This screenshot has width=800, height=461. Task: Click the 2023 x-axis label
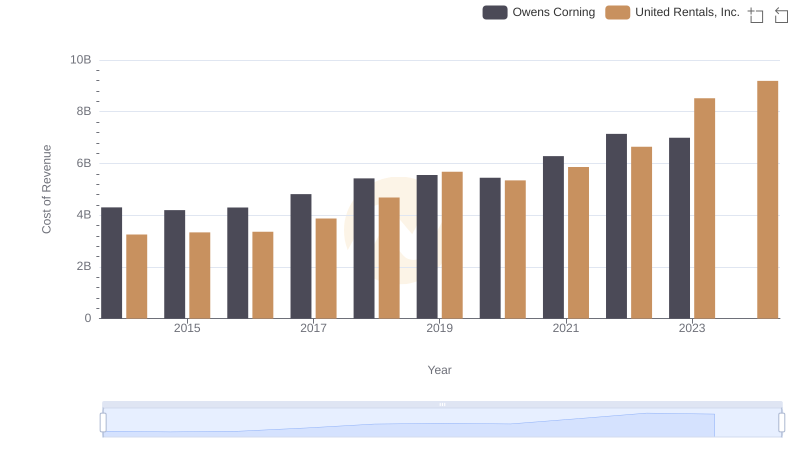(692, 328)
